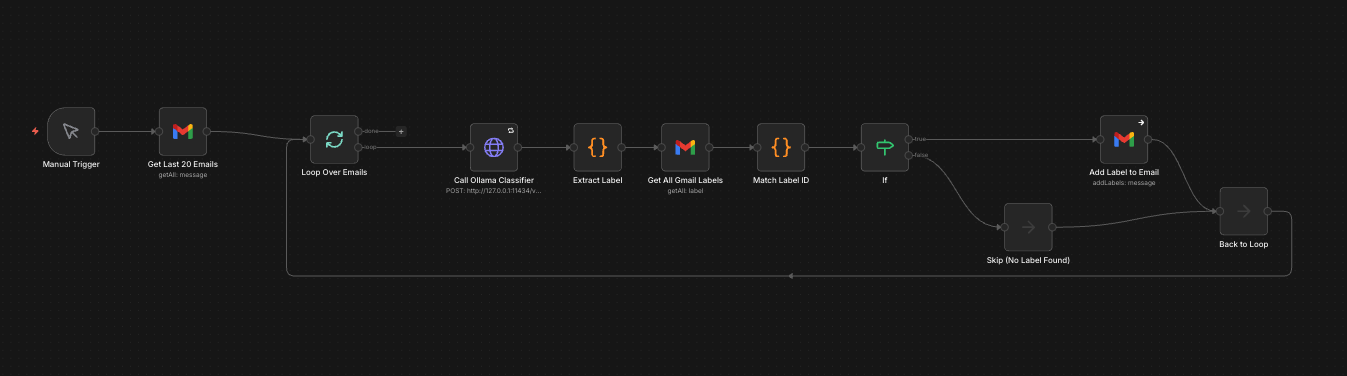1347x376 pixels.
Task: Click the Manual Trigger output handle
Action: point(95,131)
